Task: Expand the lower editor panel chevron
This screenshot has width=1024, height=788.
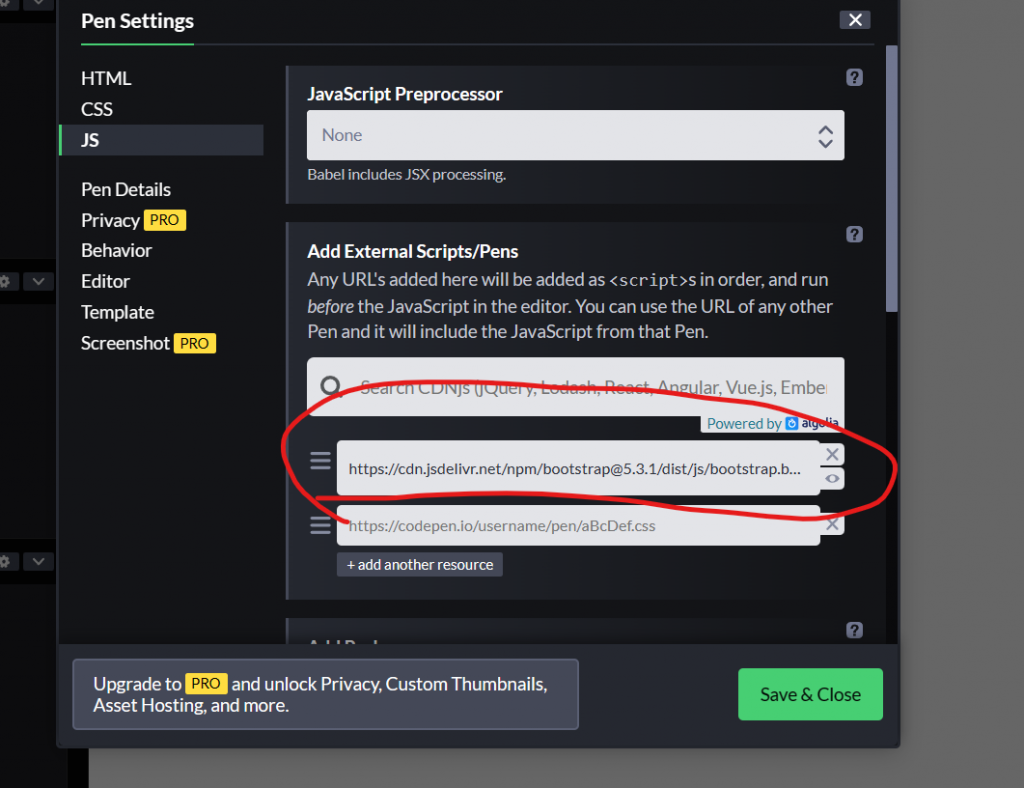Action: (38, 561)
